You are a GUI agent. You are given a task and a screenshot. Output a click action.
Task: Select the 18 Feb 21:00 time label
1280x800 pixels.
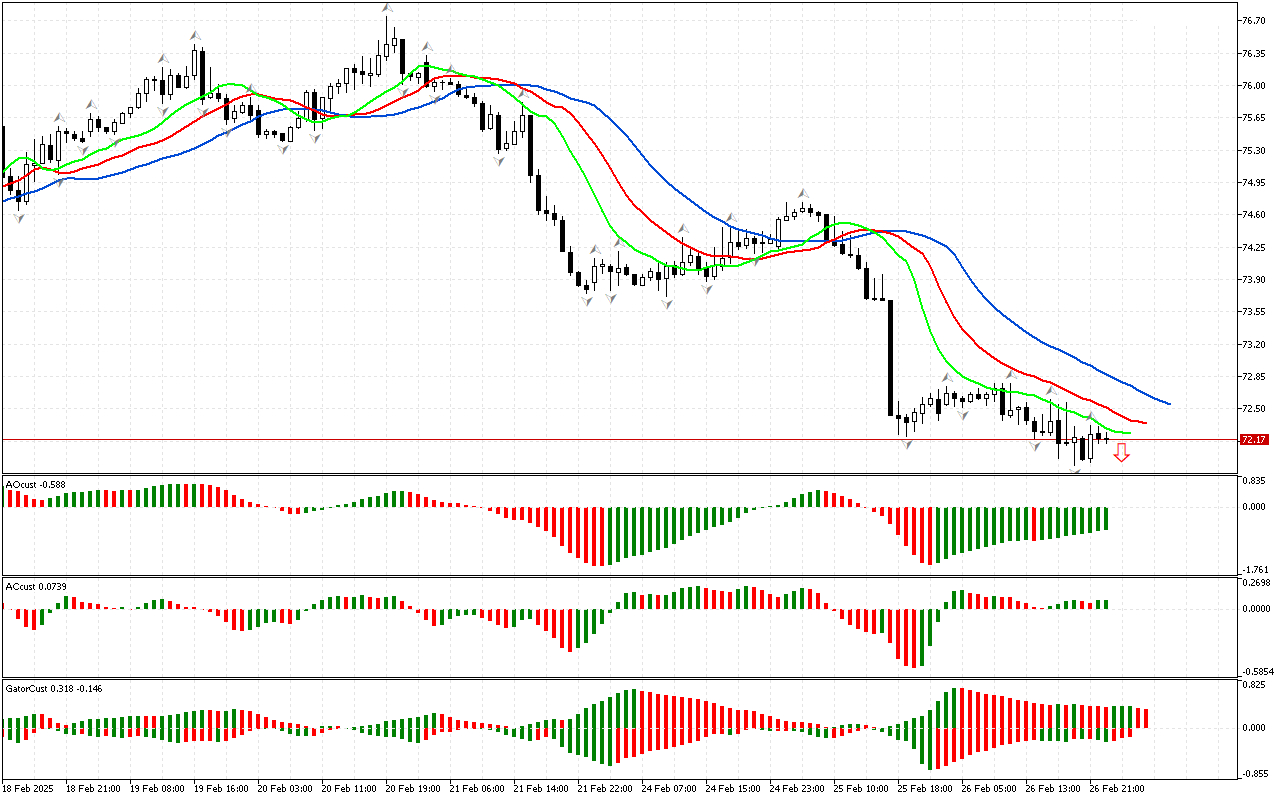tap(93, 789)
